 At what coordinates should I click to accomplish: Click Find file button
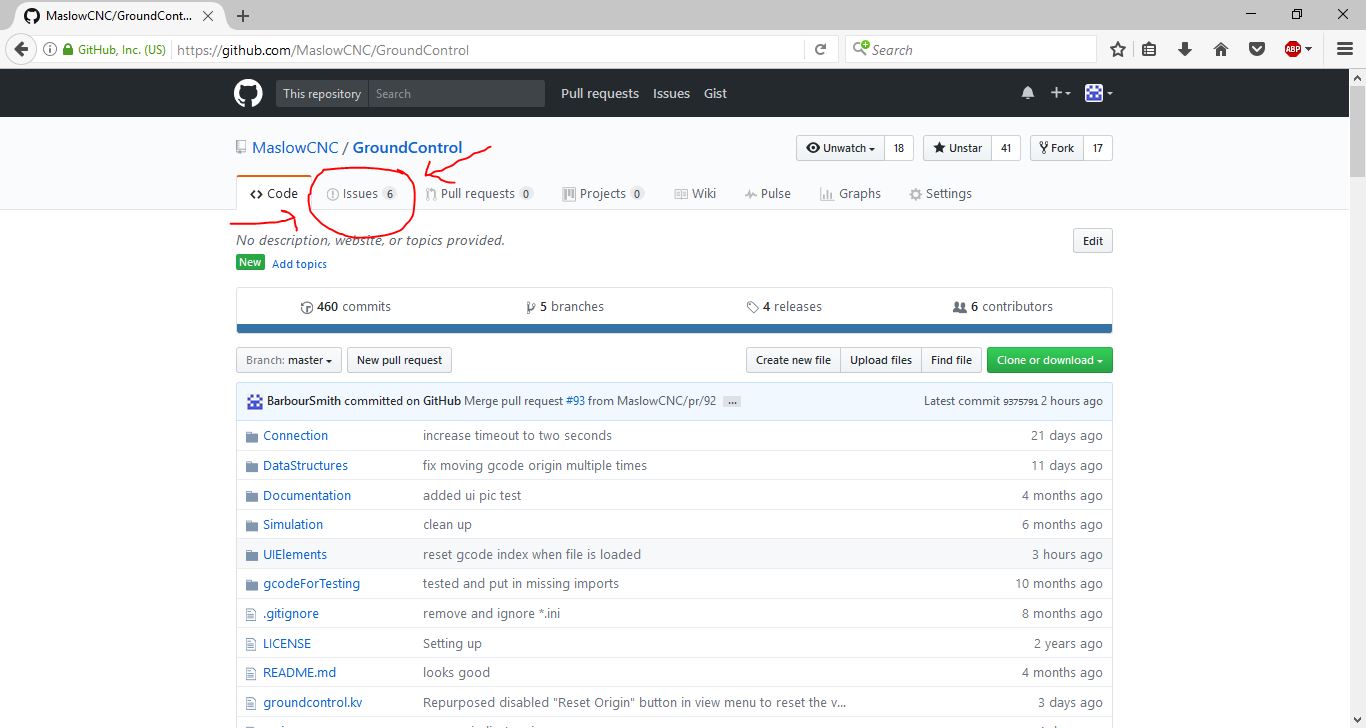click(x=951, y=360)
